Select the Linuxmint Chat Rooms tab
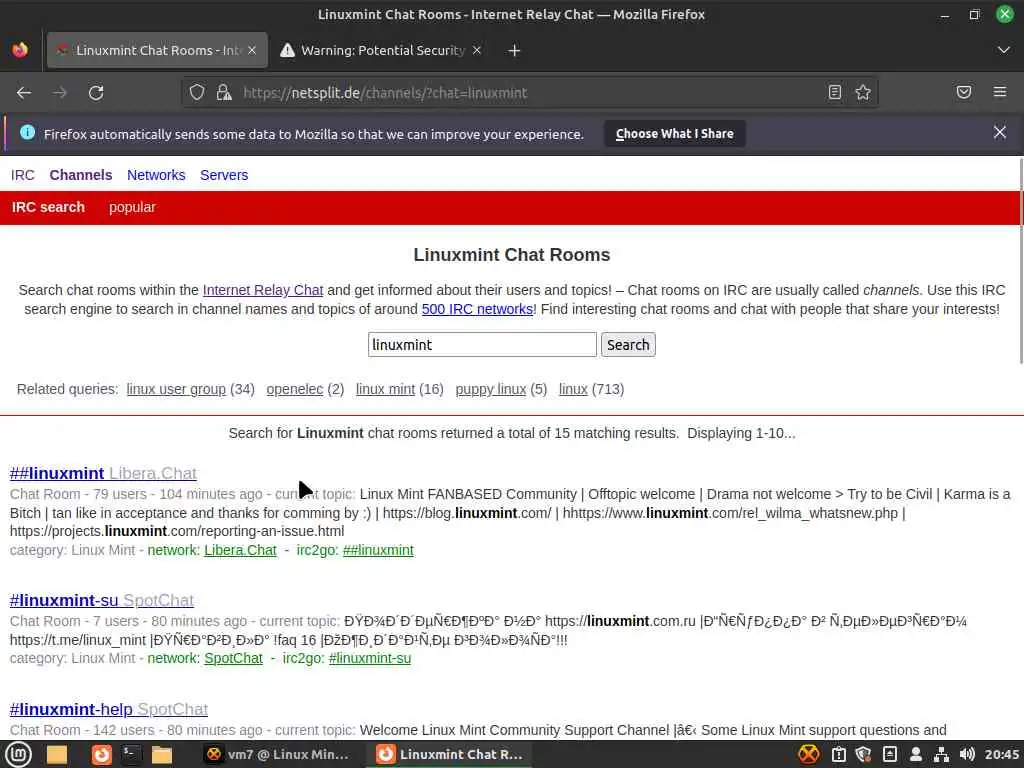 pyautogui.click(x=157, y=50)
